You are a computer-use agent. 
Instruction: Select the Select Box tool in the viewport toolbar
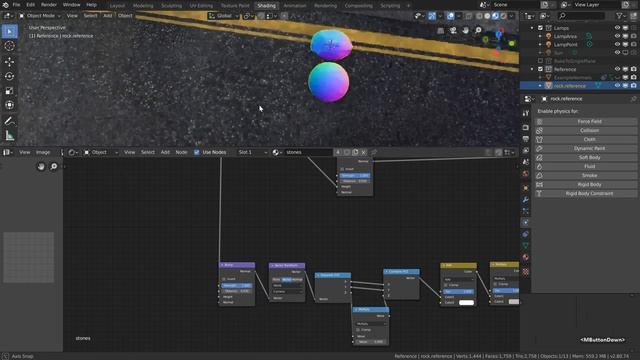pyautogui.click(x=9, y=31)
